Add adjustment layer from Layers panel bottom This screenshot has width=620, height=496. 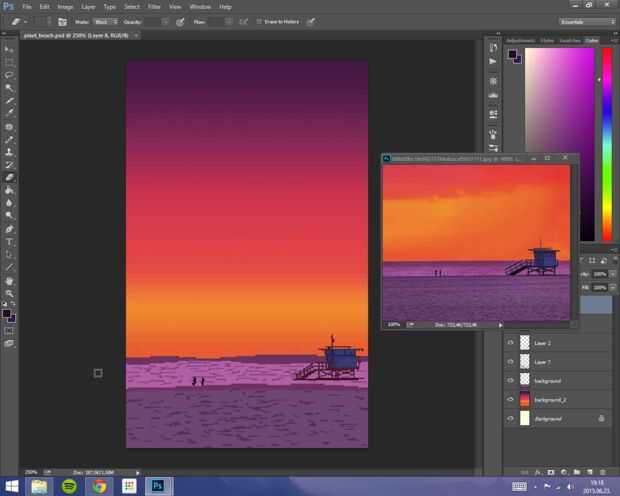pos(564,472)
